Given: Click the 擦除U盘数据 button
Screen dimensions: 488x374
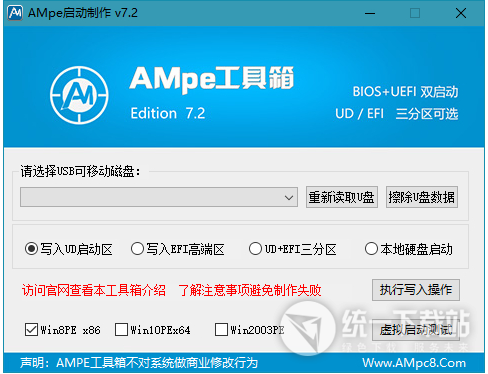Looking at the screenshot, I should click(422, 197).
